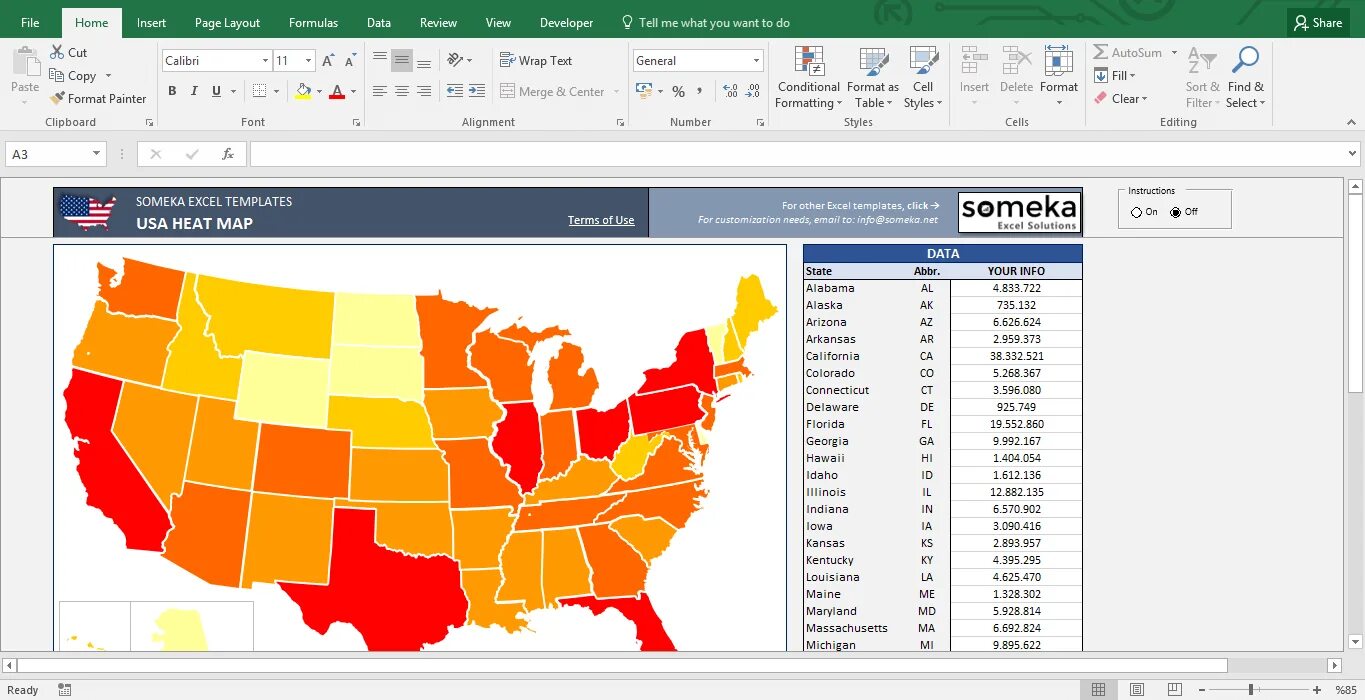Open the Cell Styles gallery

[923, 77]
